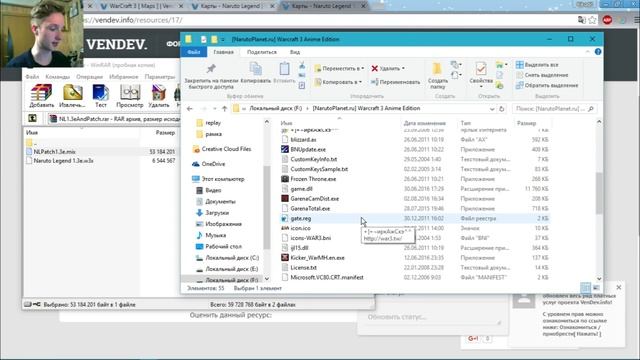Image resolution: width=640 pixels, height=360 pixels.
Task: Click browser bookmark star icon
Action: click(592, 20)
